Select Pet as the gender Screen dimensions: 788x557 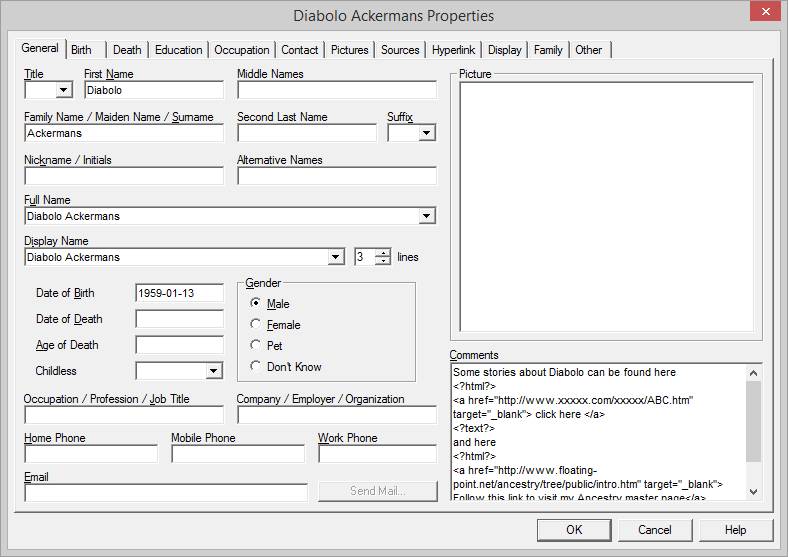256,346
